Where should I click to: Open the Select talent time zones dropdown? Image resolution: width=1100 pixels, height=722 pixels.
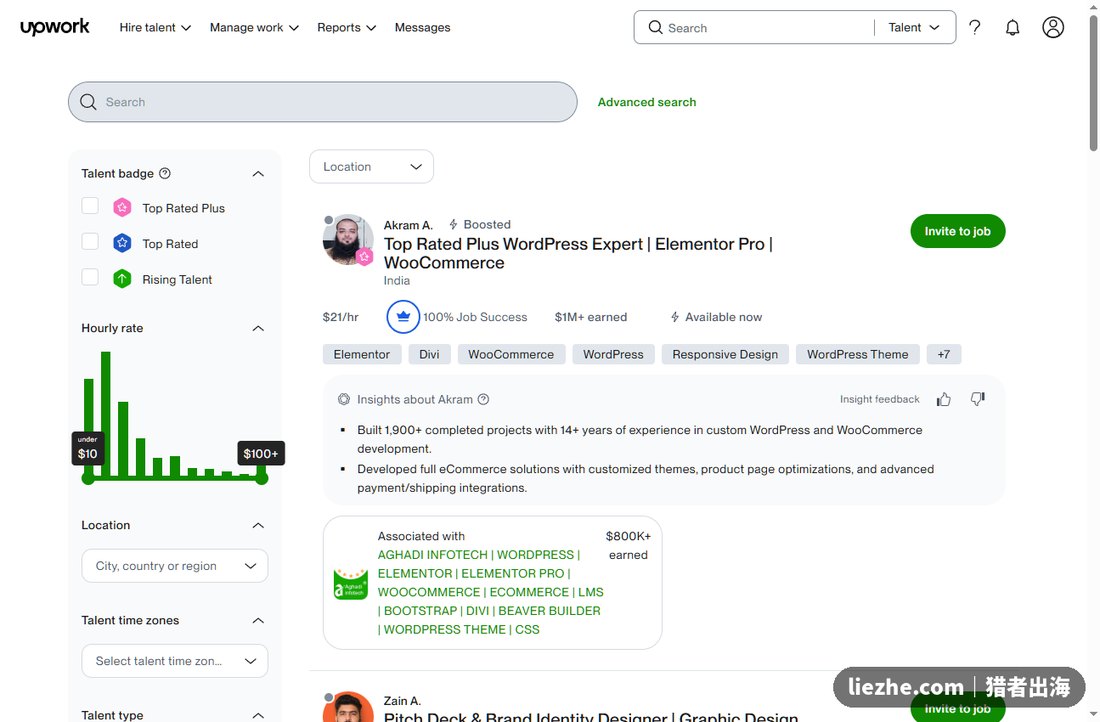[x=175, y=661]
